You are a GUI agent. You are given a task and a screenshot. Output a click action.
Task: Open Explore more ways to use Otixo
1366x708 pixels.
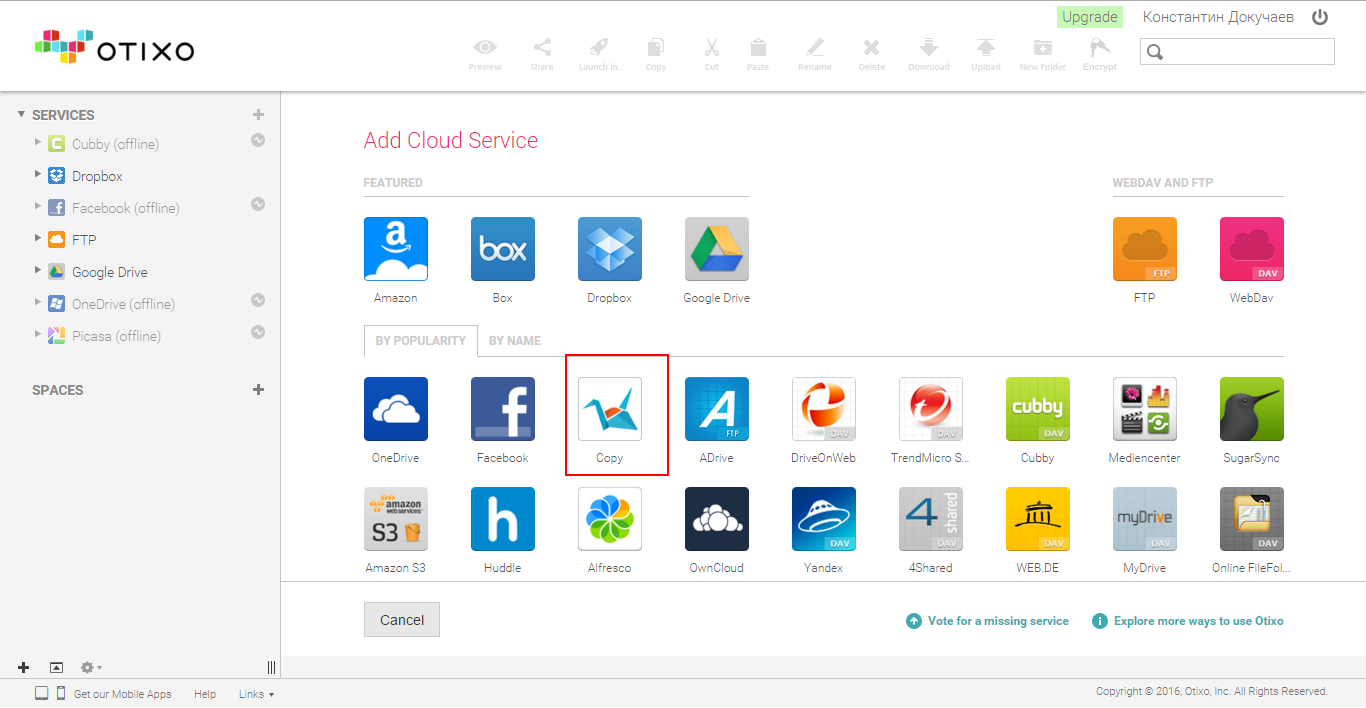[x=1188, y=621]
